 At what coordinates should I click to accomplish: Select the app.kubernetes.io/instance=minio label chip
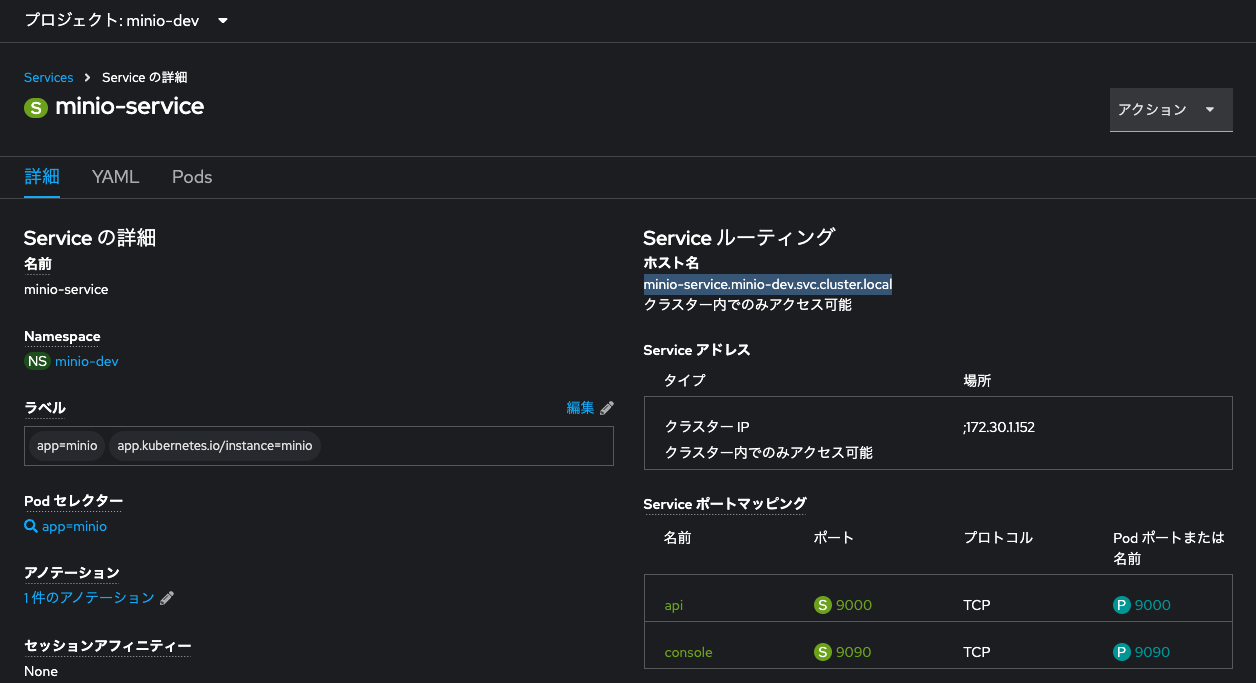(x=215, y=446)
